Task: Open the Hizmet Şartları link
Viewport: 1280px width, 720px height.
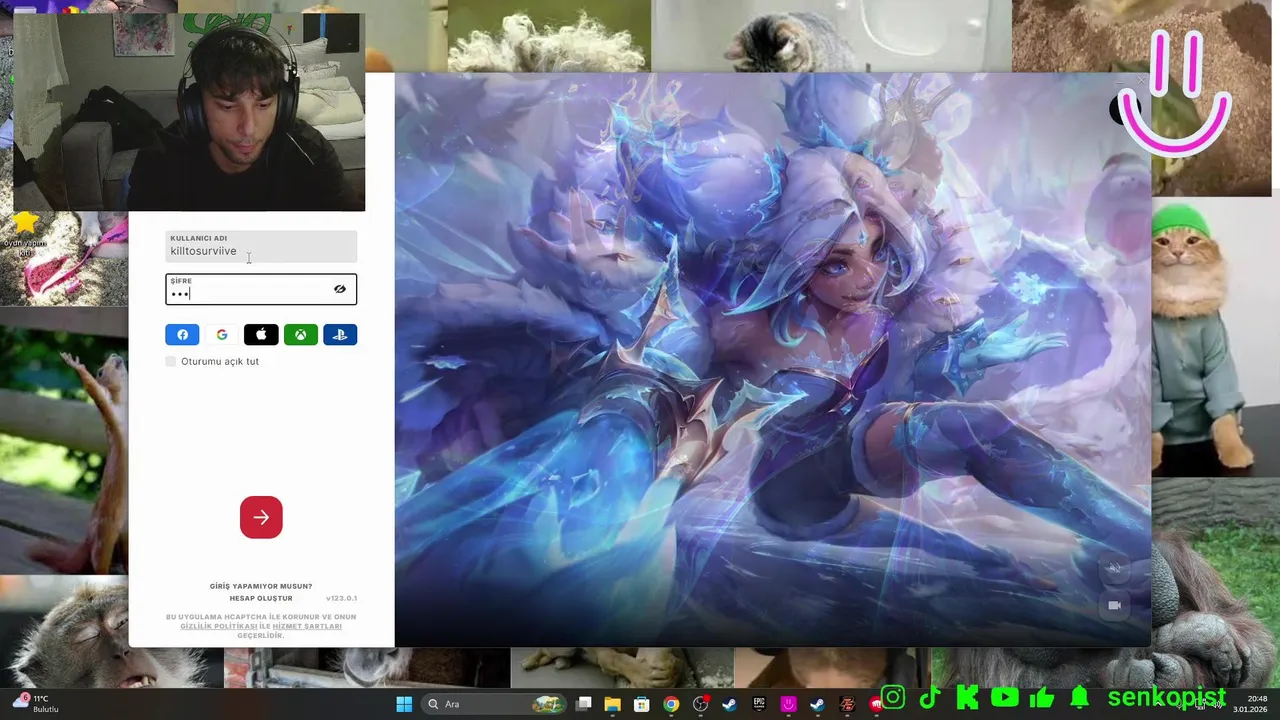Action: pyautogui.click(x=307, y=626)
